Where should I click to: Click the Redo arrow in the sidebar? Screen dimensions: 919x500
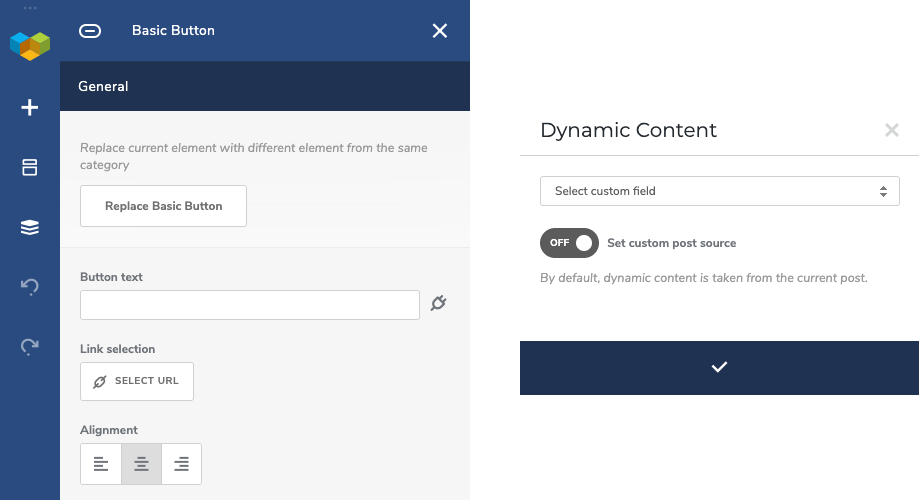[30, 346]
